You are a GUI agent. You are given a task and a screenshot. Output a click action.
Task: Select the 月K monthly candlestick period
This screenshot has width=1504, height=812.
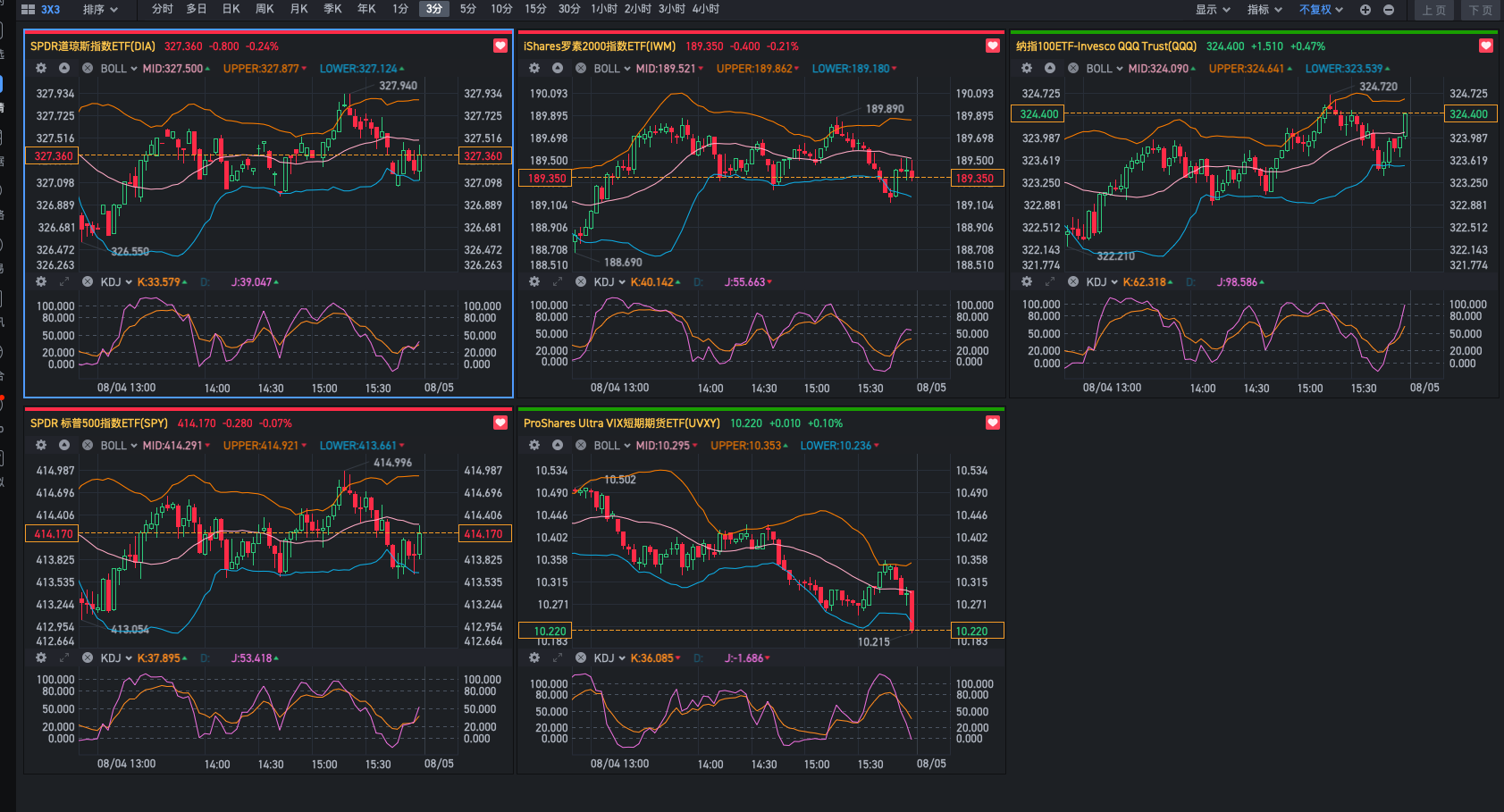pyautogui.click(x=298, y=9)
